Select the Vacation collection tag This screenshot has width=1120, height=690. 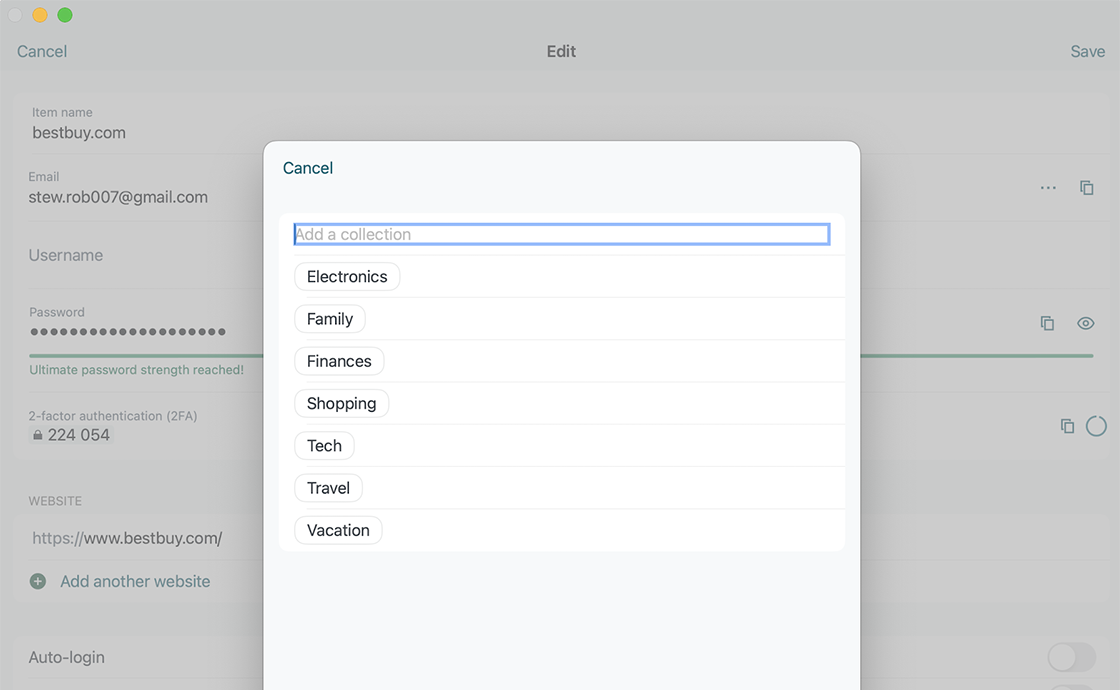339,530
